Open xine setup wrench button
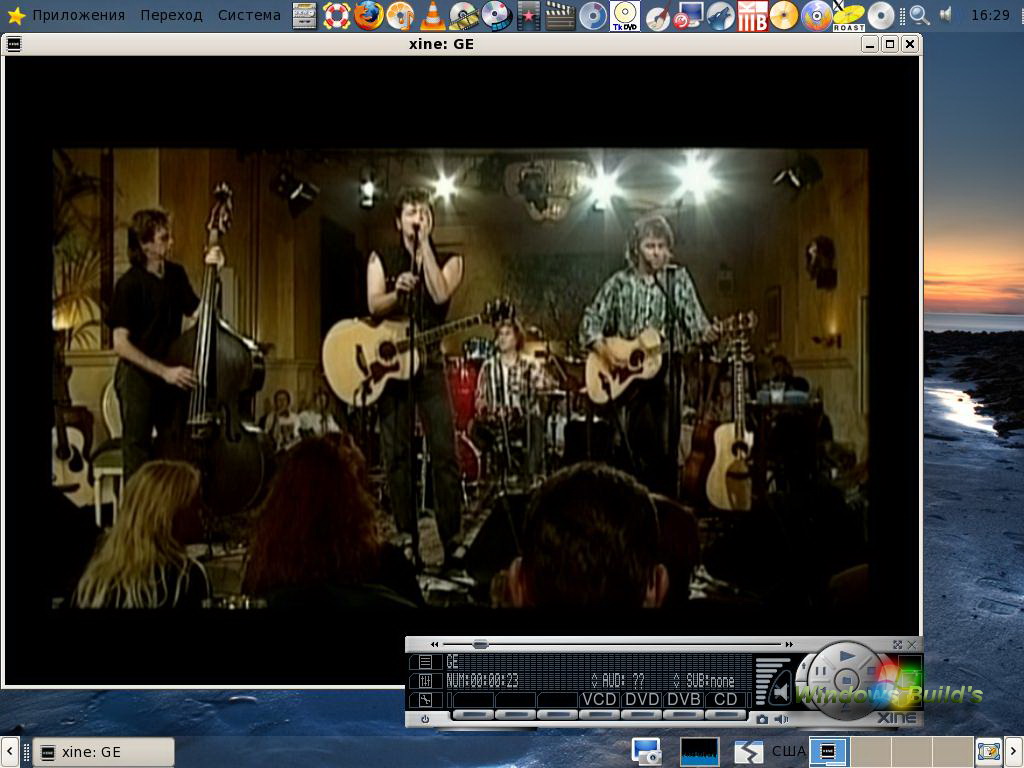The image size is (1024, 768). click(425, 700)
